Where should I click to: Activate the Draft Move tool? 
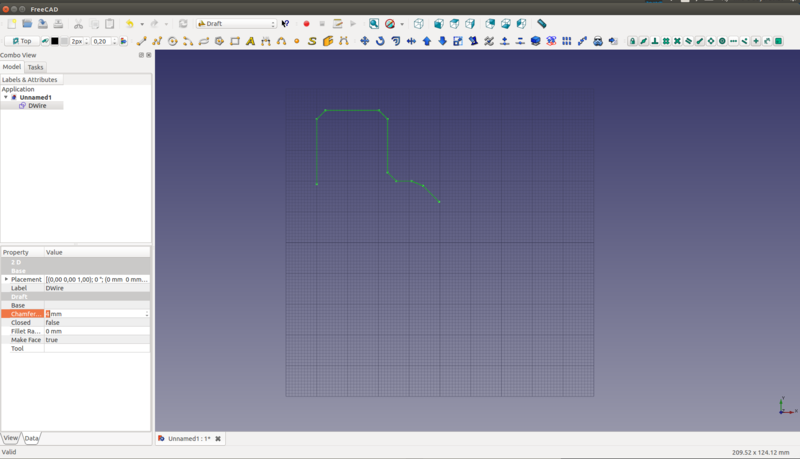pos(364,41)
